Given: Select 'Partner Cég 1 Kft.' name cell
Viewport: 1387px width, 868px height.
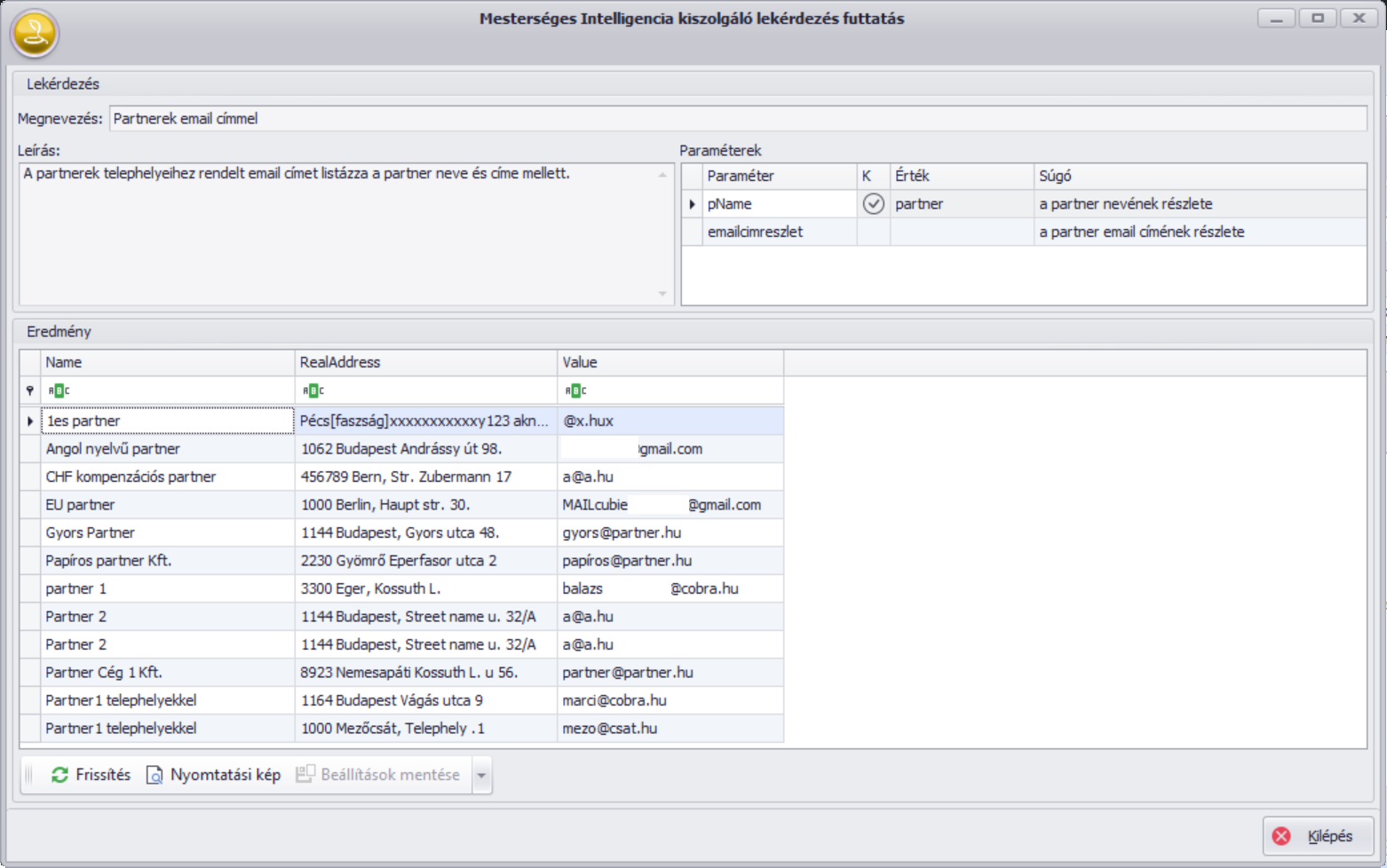Looking at the screenshot, I should [168, 673].
